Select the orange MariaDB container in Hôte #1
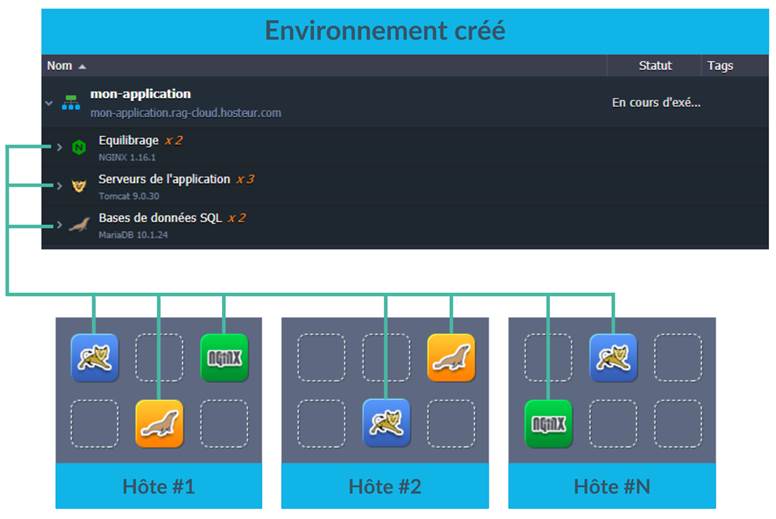This screenshot has height=519, width=776. click(x=159, y=423)
